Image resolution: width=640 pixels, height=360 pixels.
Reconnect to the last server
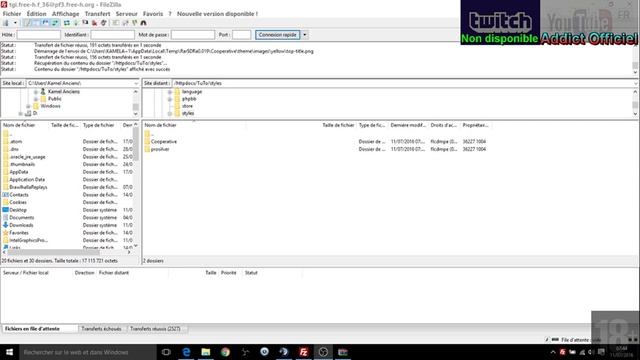coord(104,23)
